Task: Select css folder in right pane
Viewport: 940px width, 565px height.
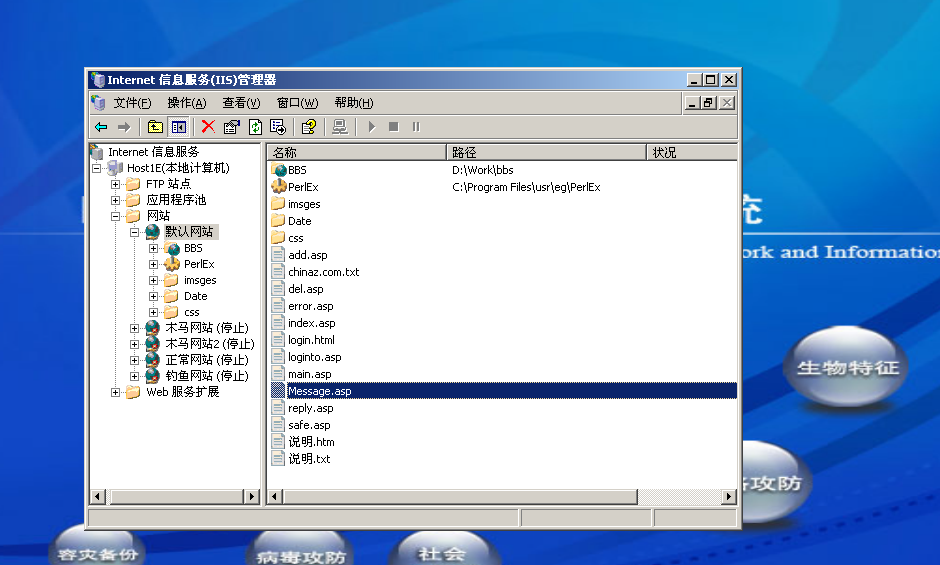Action: [x=288, y=238]
